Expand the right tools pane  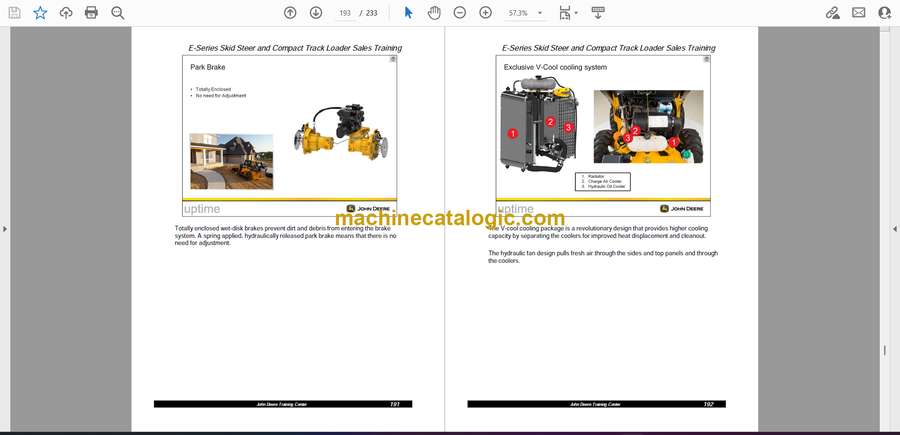tap(895, 229)
